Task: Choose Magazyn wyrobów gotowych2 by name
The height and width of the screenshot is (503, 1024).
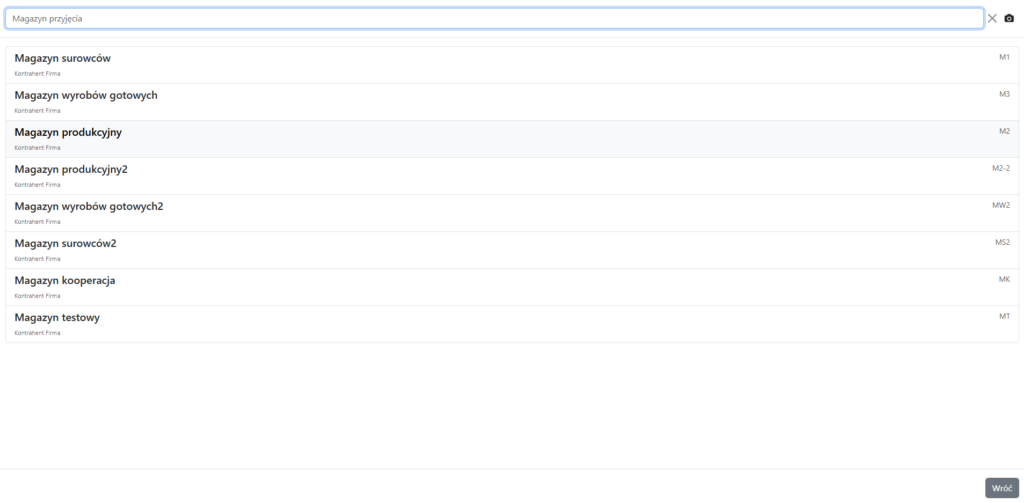Action: tap(89, 206)
